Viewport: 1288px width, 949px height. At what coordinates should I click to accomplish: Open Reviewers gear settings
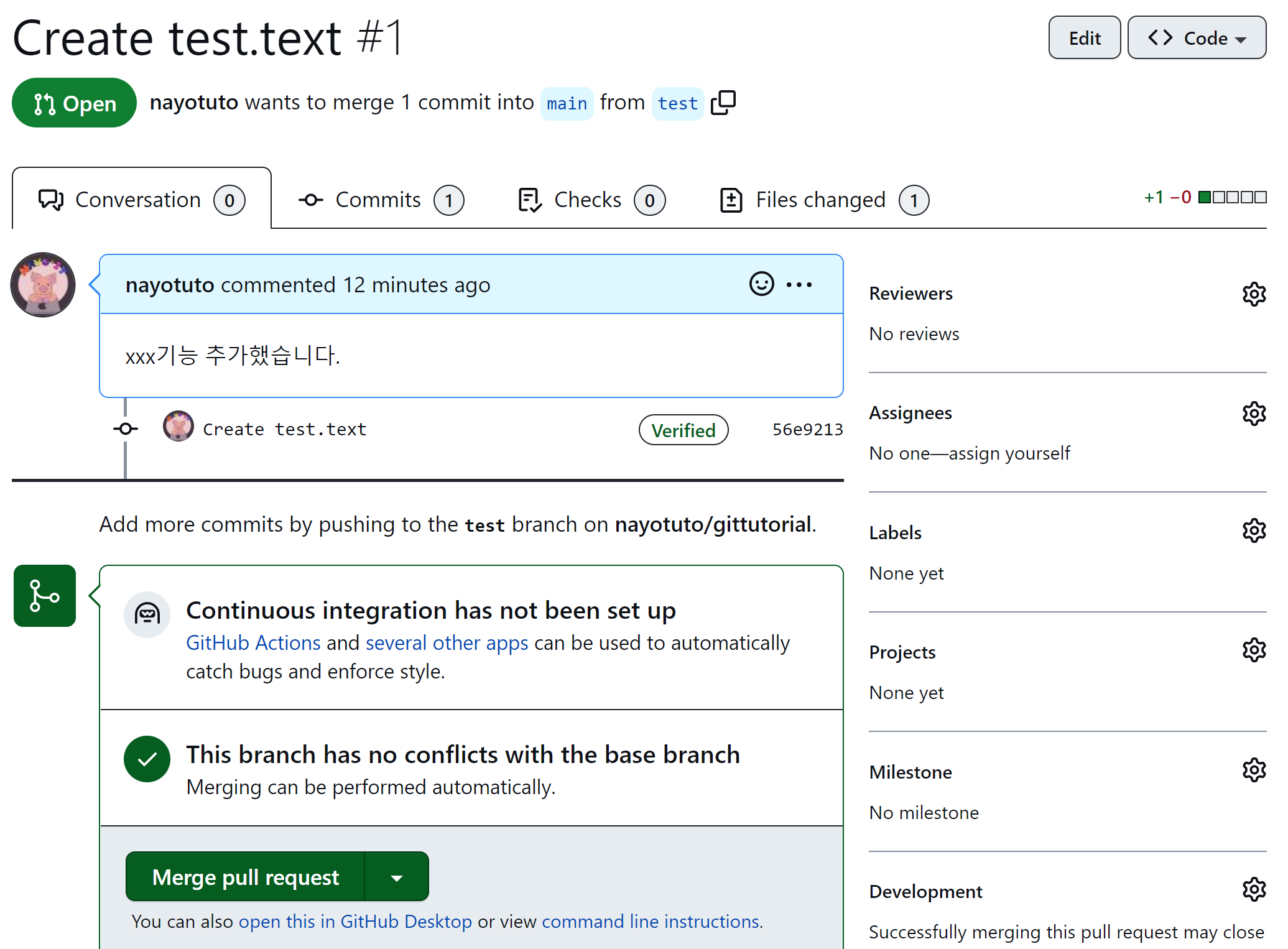point(1254,294)
